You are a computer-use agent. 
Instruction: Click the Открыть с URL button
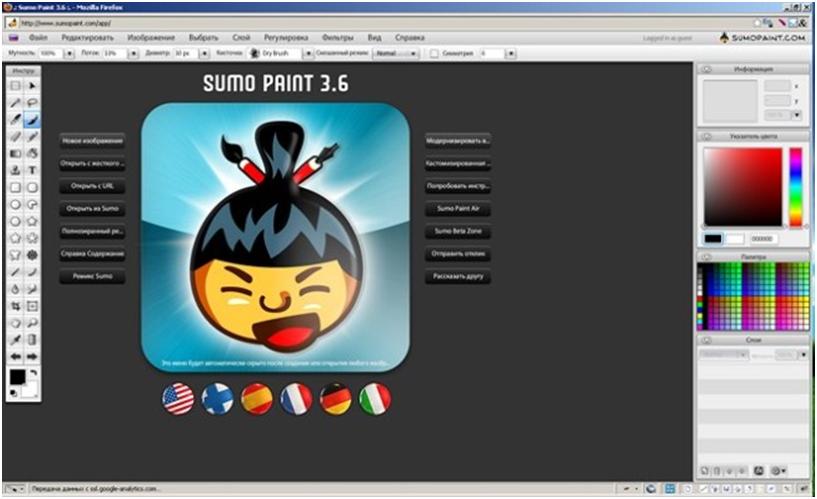[x=92, y=186]
